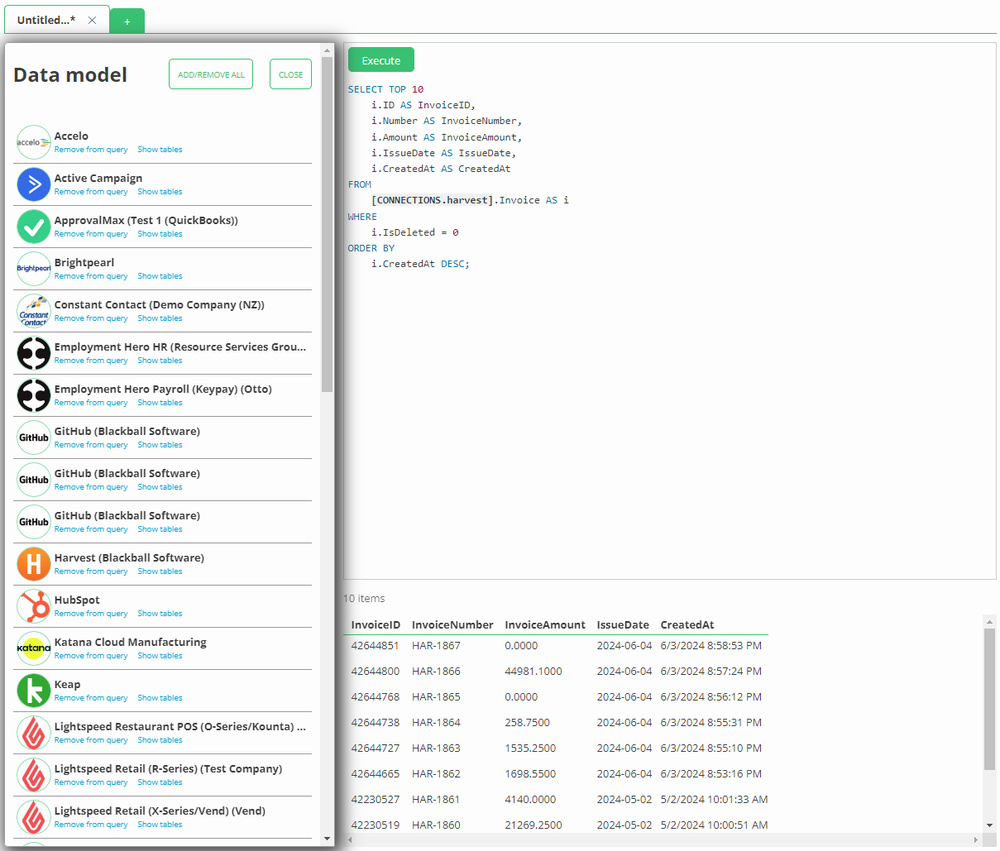Select the HubSpot logo icon

[33, 606]
